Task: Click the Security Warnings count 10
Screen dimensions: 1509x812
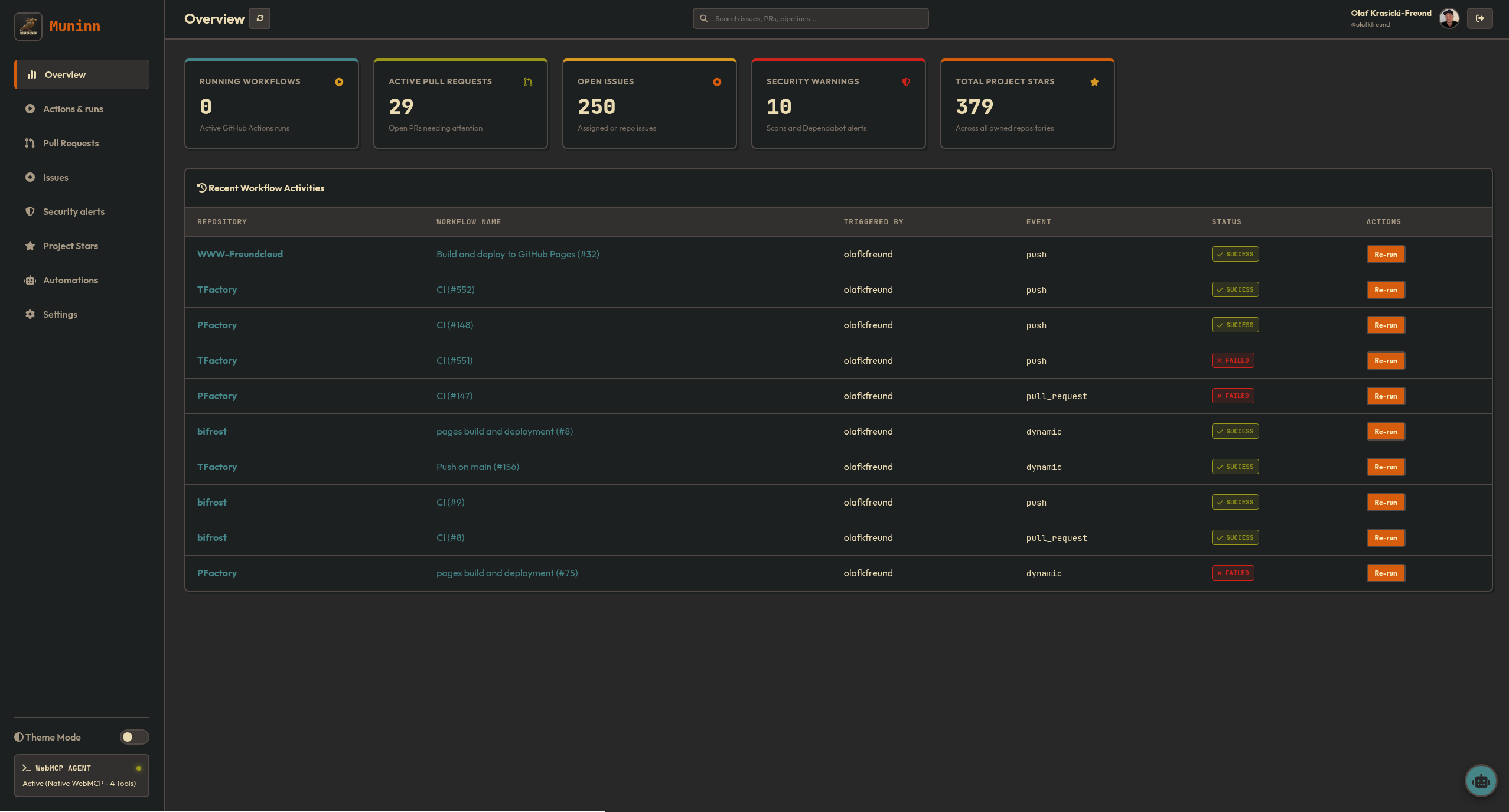Action: tap(779, 107)
